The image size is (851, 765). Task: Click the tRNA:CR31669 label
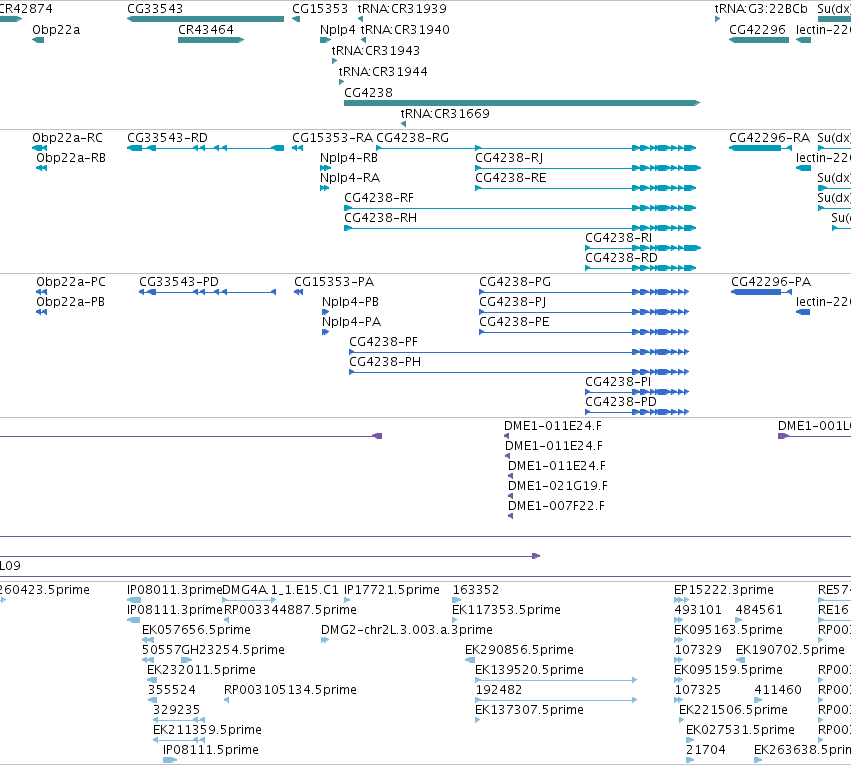pos(445,113)
